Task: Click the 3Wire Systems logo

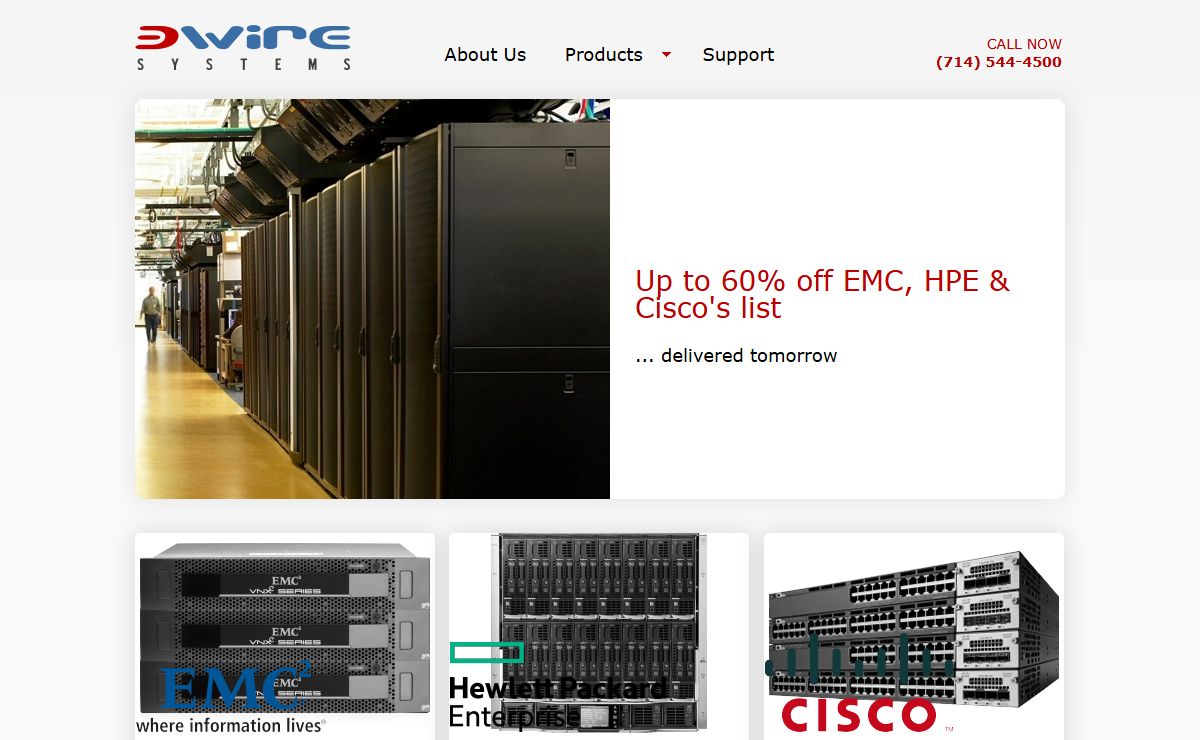Action: tap(243, 47)
